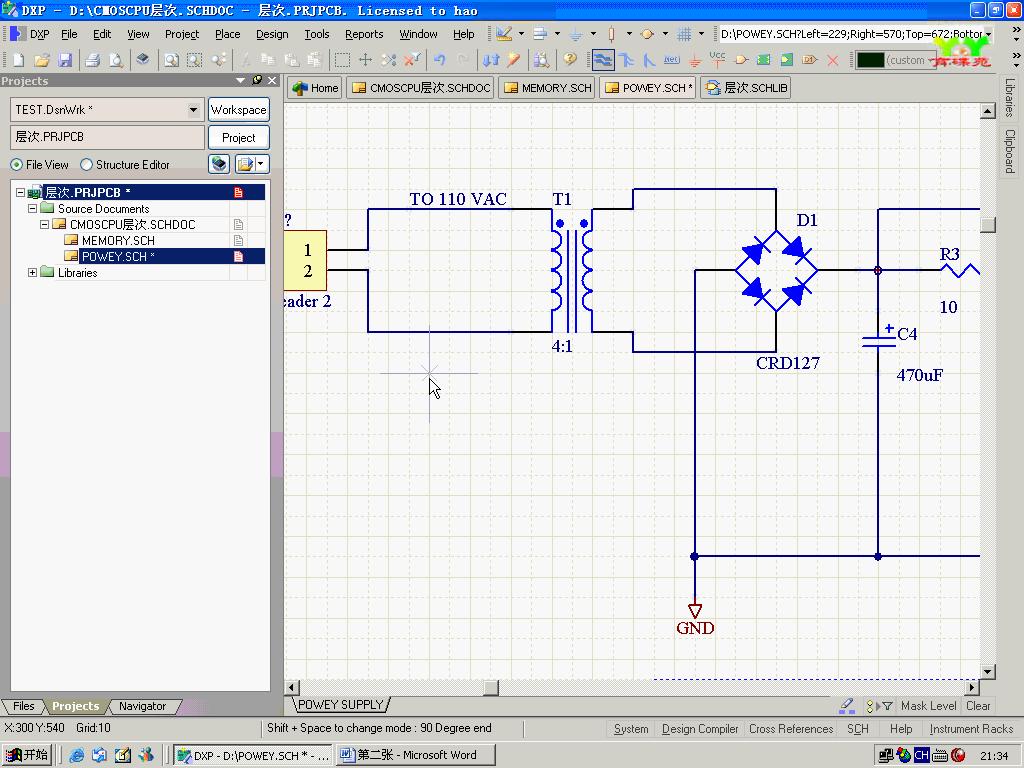Click the dark custom color swatch

[x=871, y=60]
